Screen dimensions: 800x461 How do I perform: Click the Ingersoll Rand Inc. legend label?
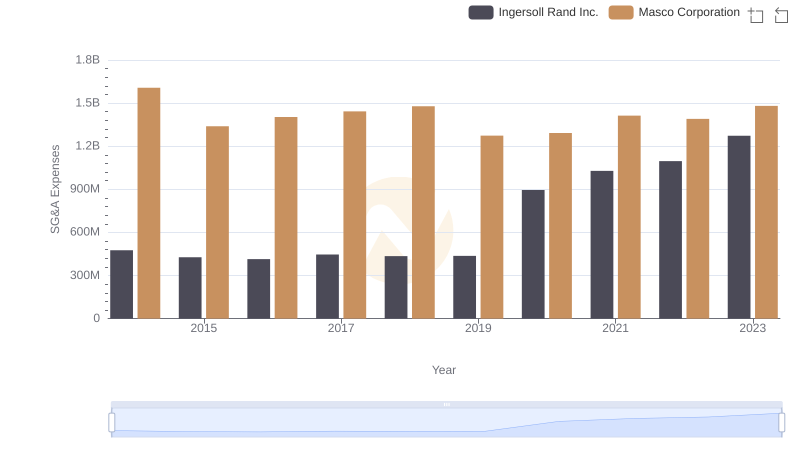[548, 12]
